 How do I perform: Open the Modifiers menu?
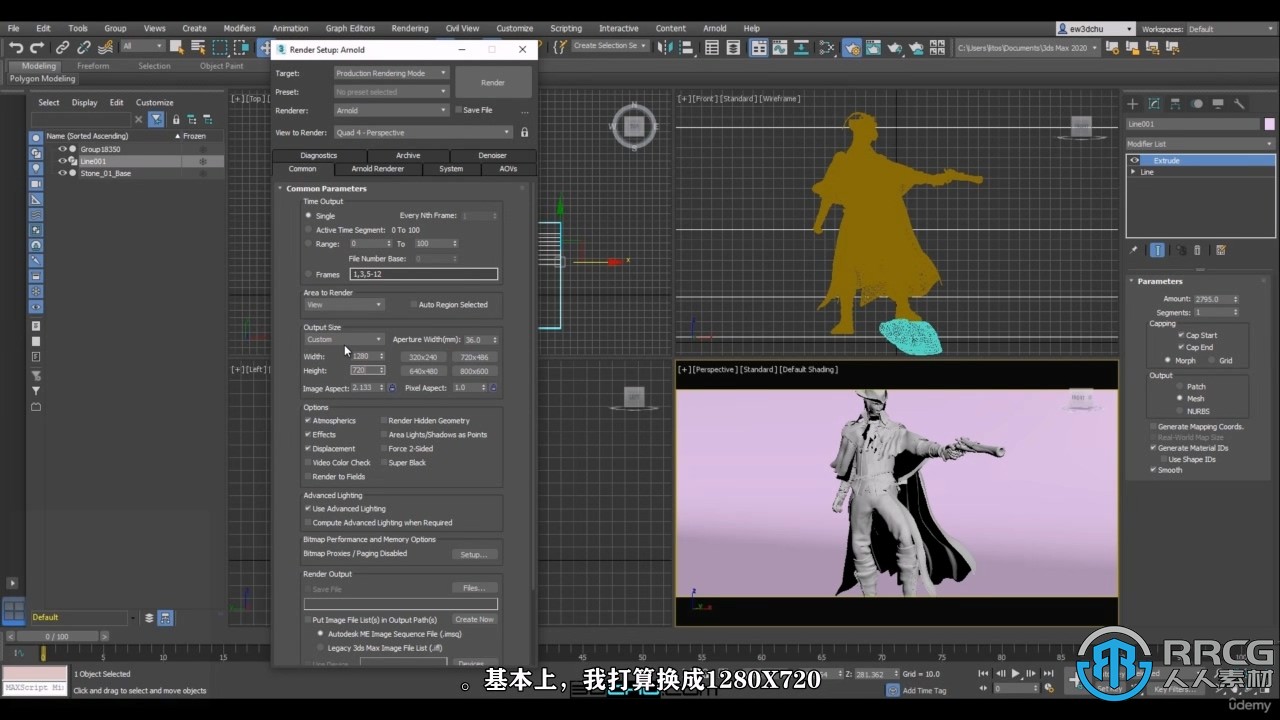coord(240,29)
